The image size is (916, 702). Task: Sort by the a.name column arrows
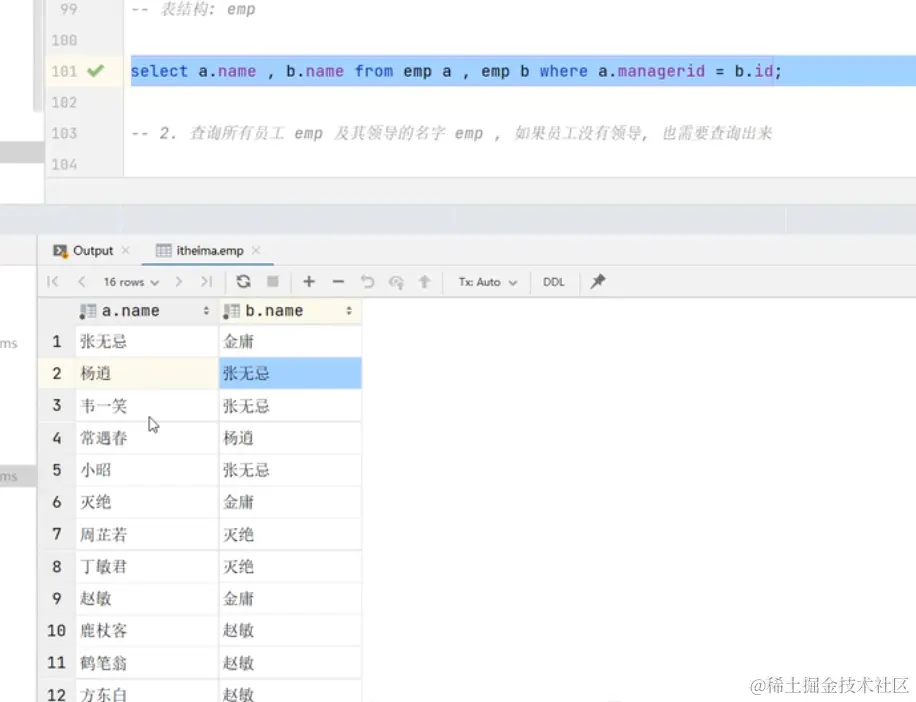click(x=206, y=311)
